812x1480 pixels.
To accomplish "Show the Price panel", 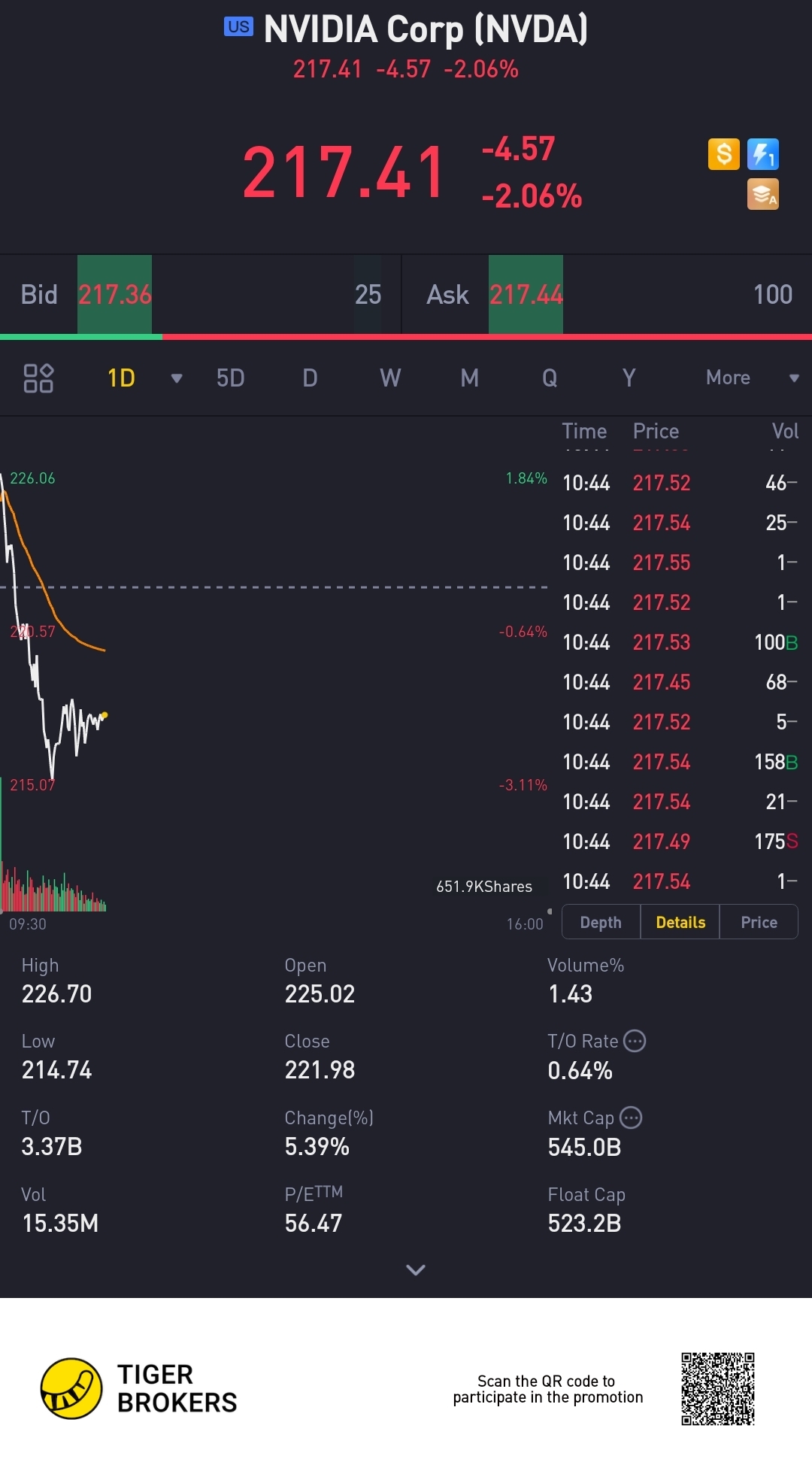I will click(759, 922).
